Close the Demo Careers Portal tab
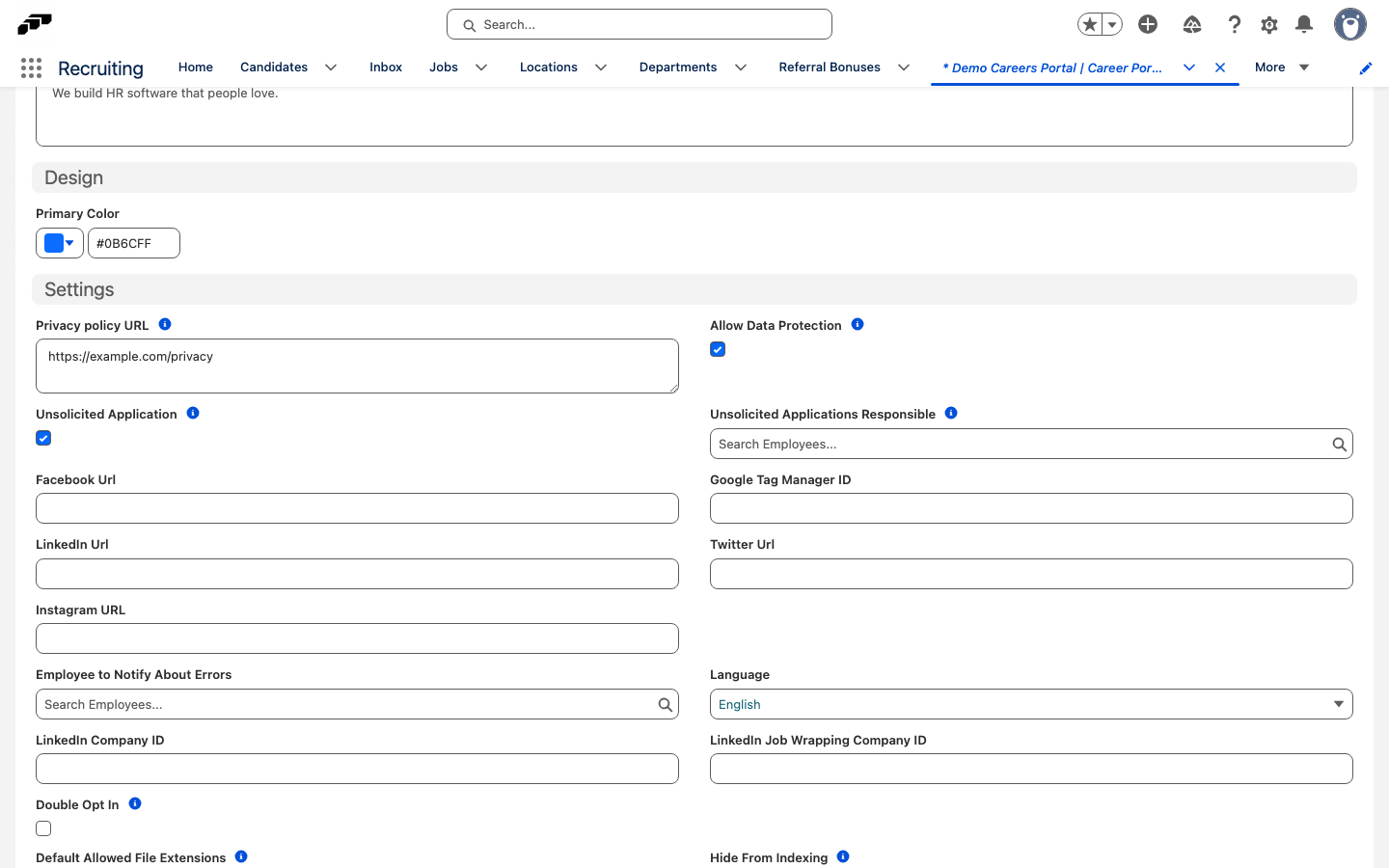Screen dimensions: 1389x868 coord(1220,68)
